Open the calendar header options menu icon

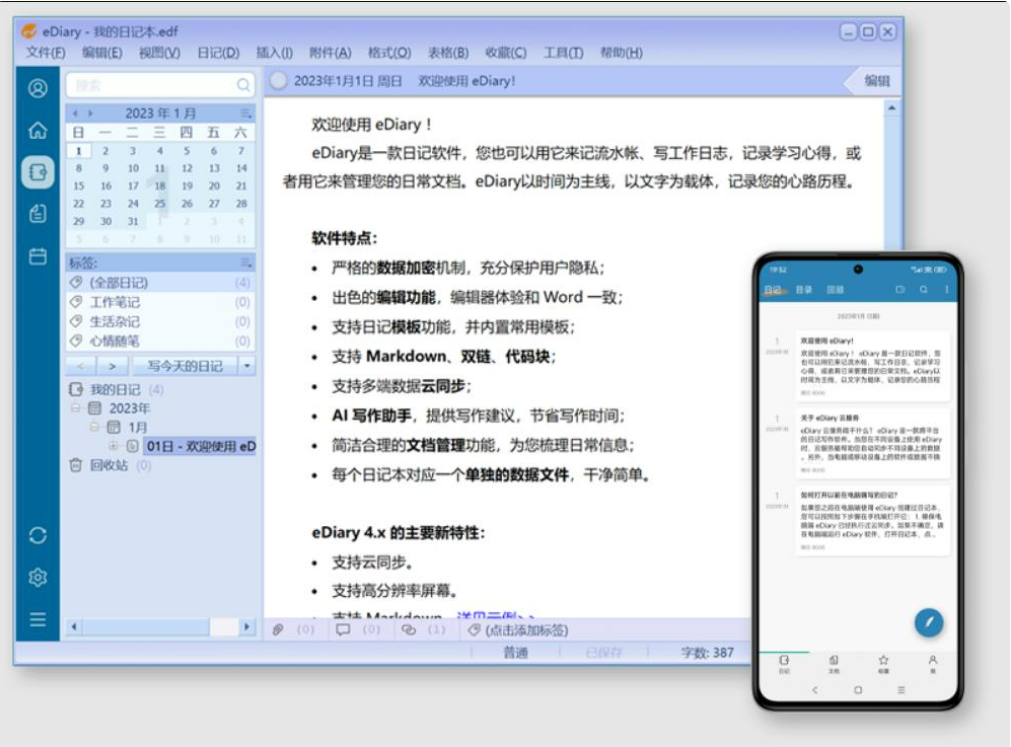246,113
